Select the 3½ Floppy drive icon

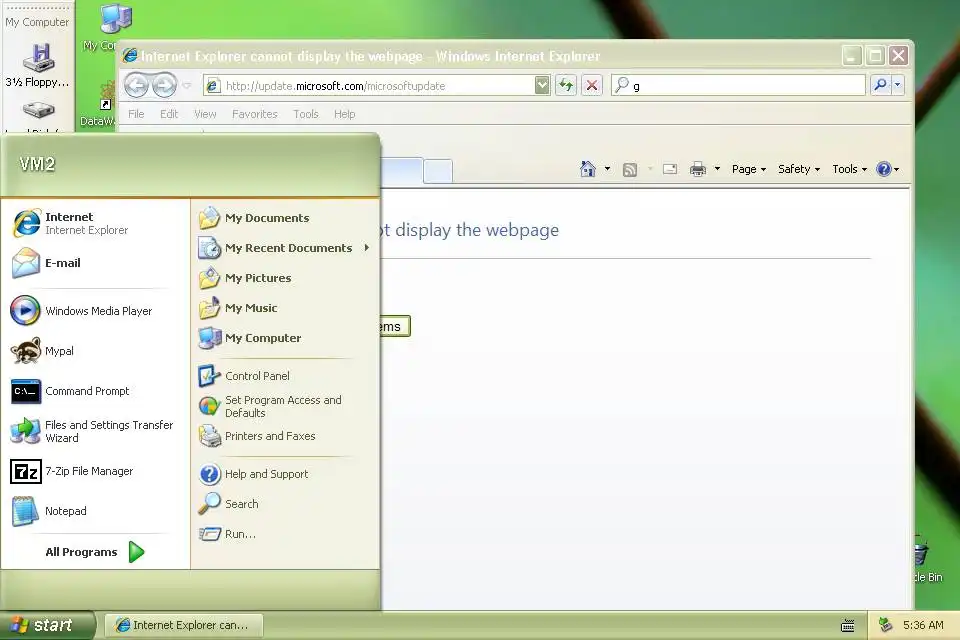coord(37,66)
